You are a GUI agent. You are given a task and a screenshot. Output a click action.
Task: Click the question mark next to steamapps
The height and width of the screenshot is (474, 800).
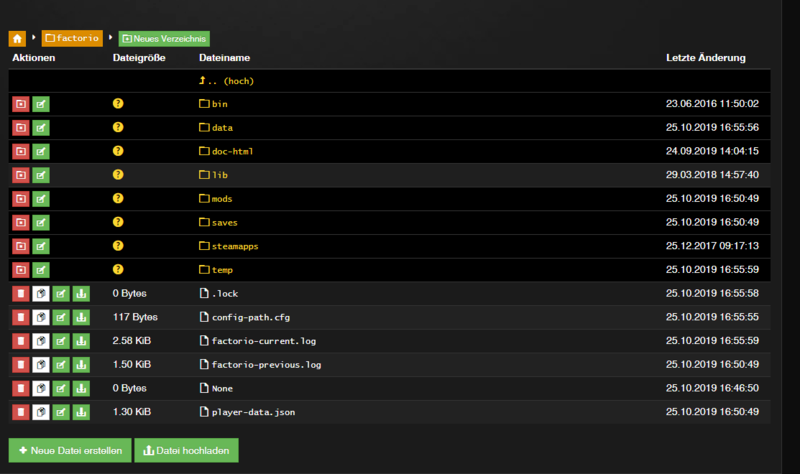click(118, 246)
